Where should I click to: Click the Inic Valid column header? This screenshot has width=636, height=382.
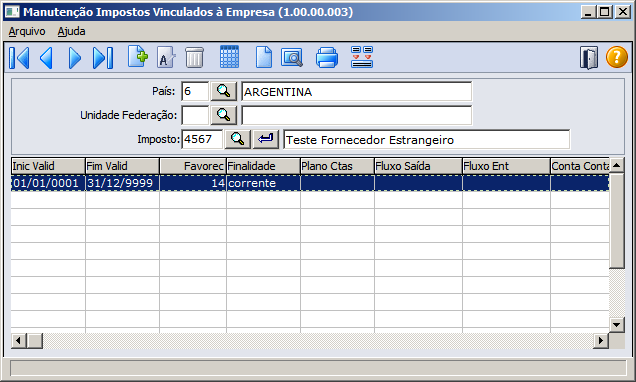tap(48, 166)
